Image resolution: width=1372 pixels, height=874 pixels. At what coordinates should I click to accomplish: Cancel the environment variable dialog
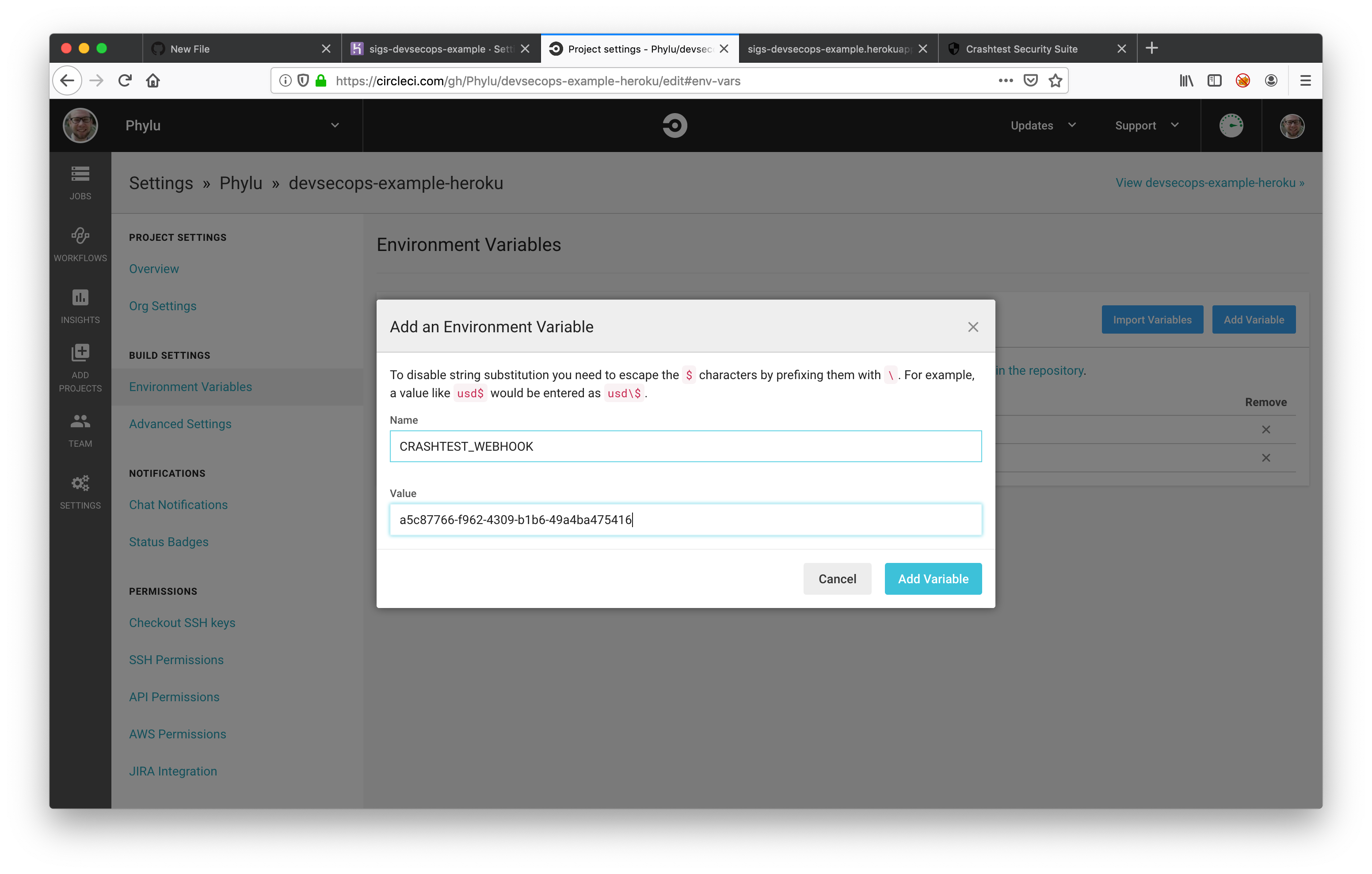(x=837, y=579)
